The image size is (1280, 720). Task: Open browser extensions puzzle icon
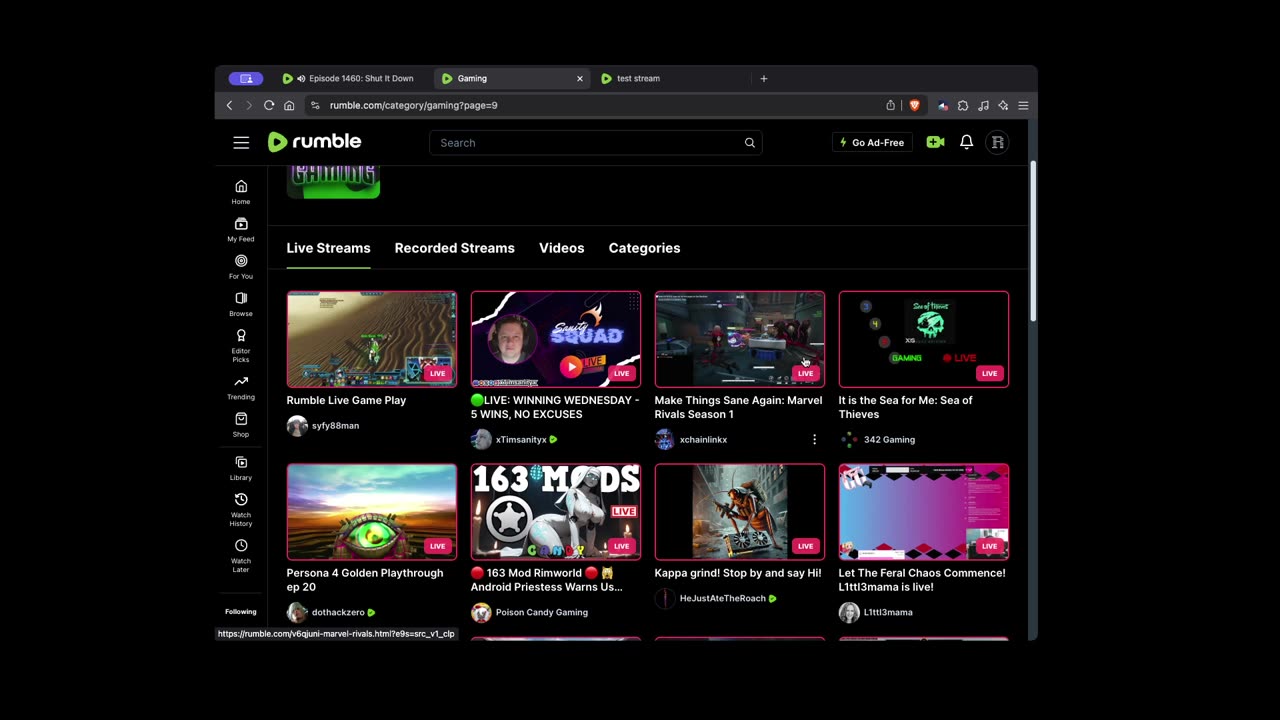pos(963,105)
